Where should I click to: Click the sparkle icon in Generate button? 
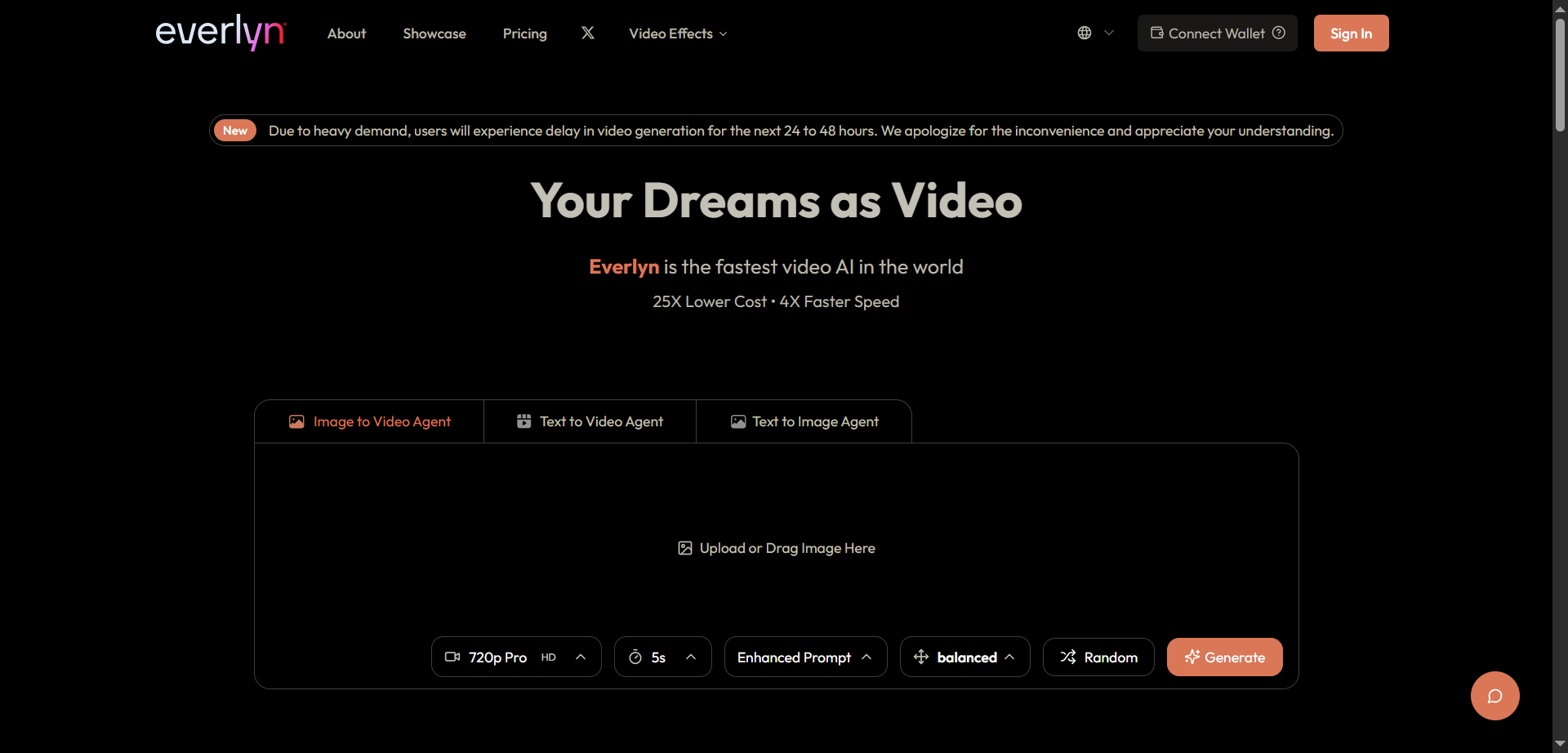(1192, 657)
